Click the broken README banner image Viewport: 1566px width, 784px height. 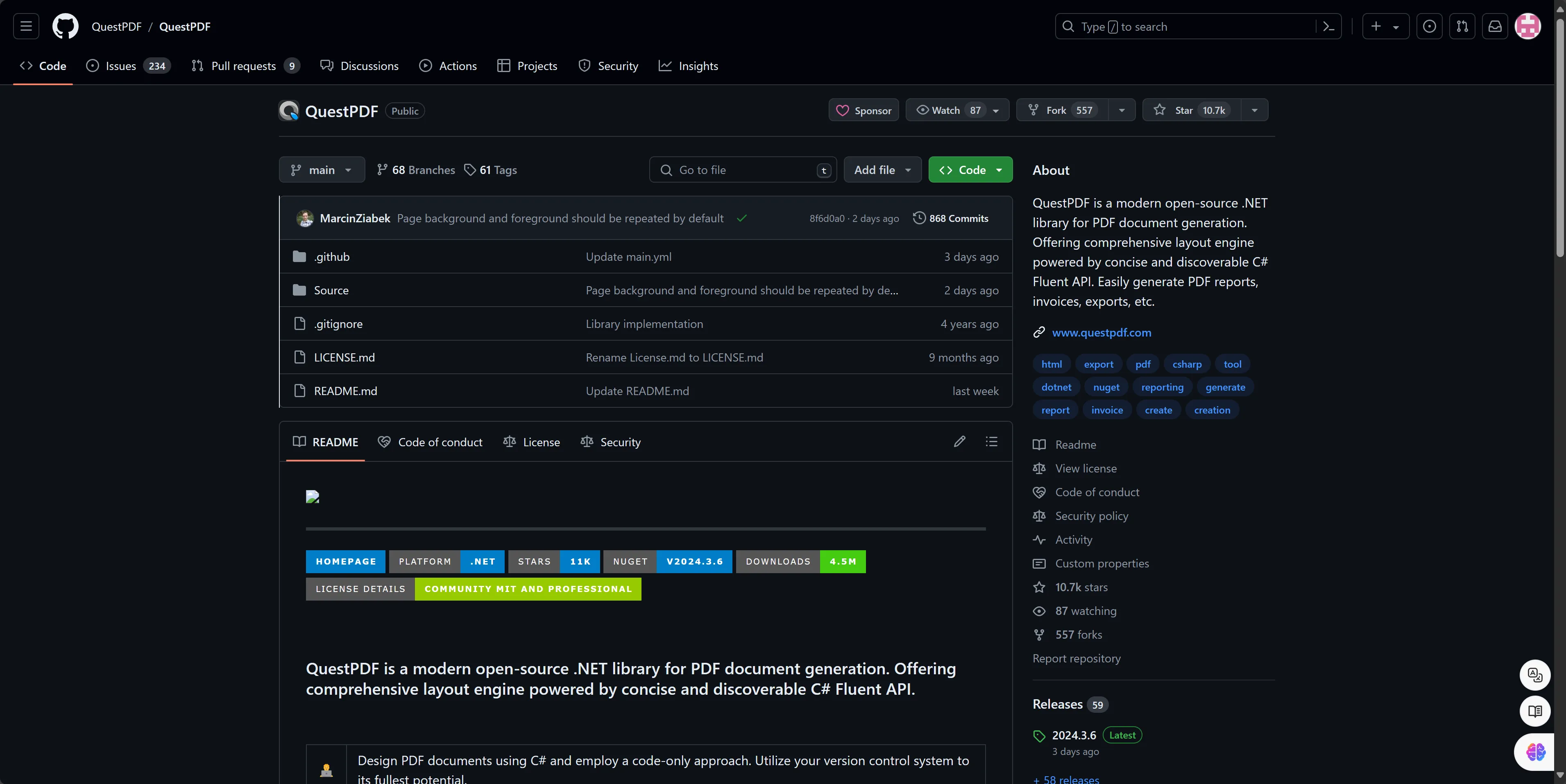pyautogui.click(x=313, y=497)
